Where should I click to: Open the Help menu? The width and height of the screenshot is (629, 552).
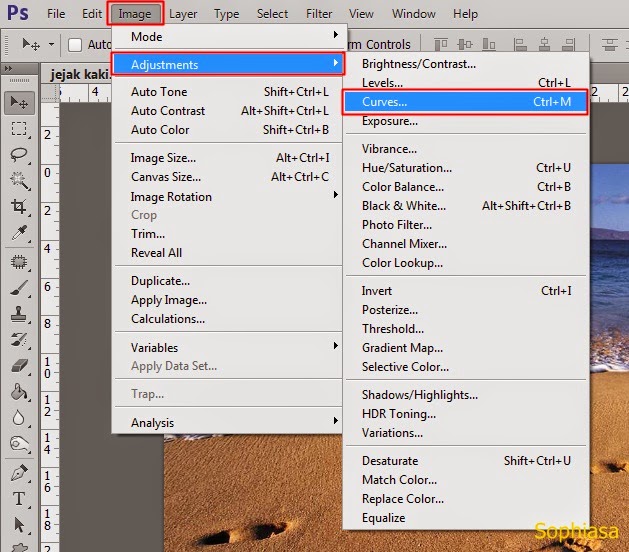[465, 14]
